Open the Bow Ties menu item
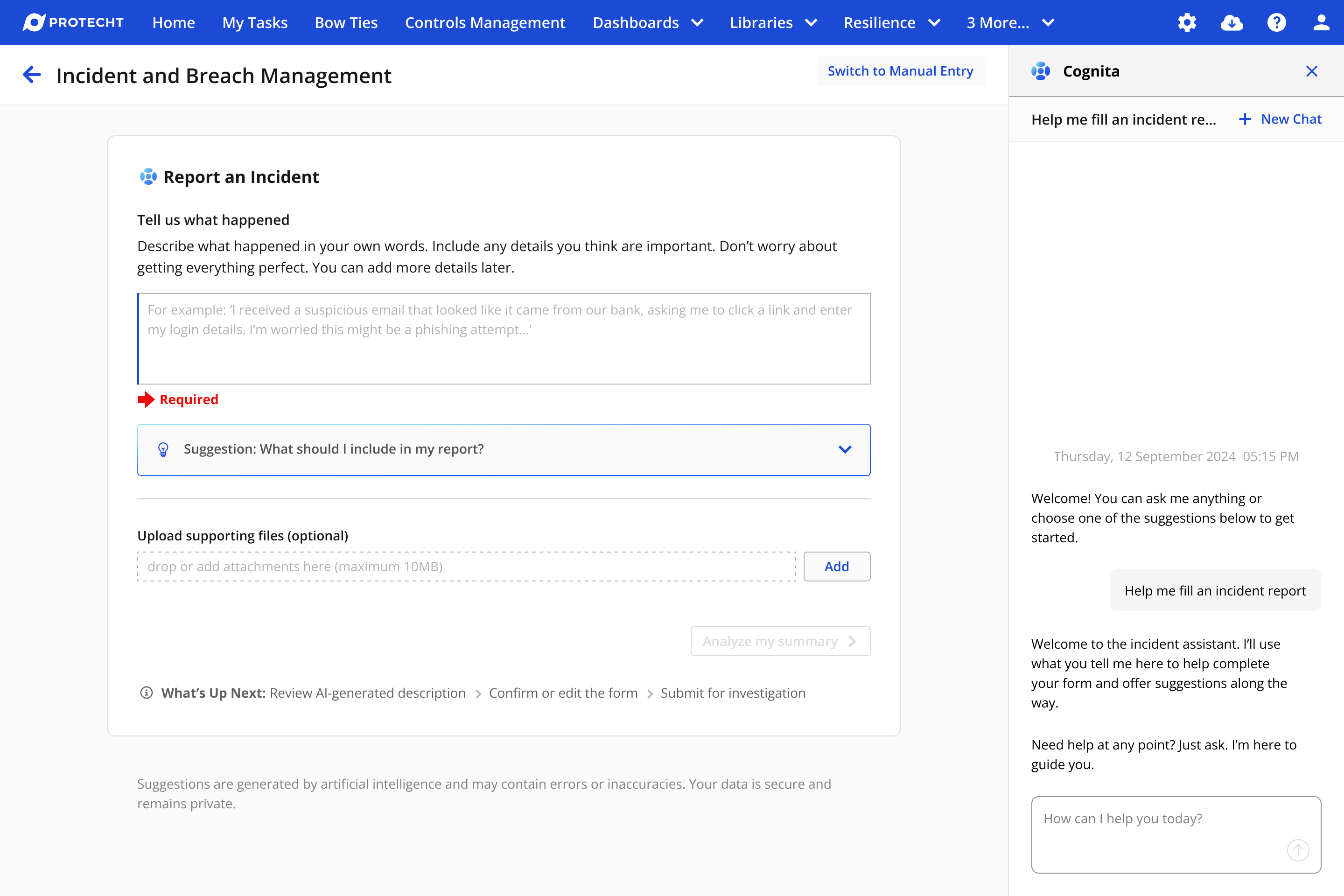Viewport: 1344px width, 896px height. point(346,22)
